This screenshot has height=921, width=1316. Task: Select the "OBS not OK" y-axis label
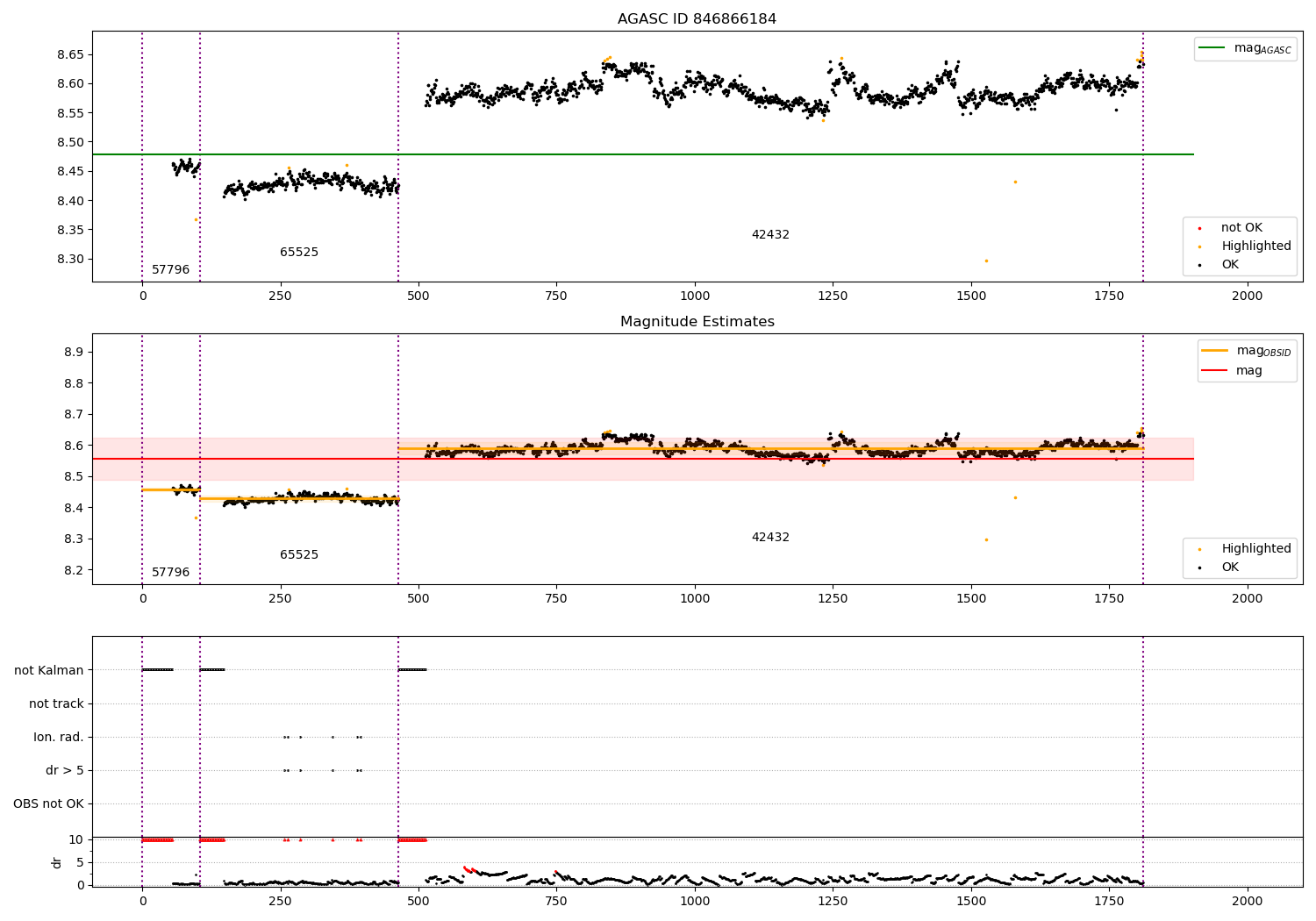click(48, 803)
